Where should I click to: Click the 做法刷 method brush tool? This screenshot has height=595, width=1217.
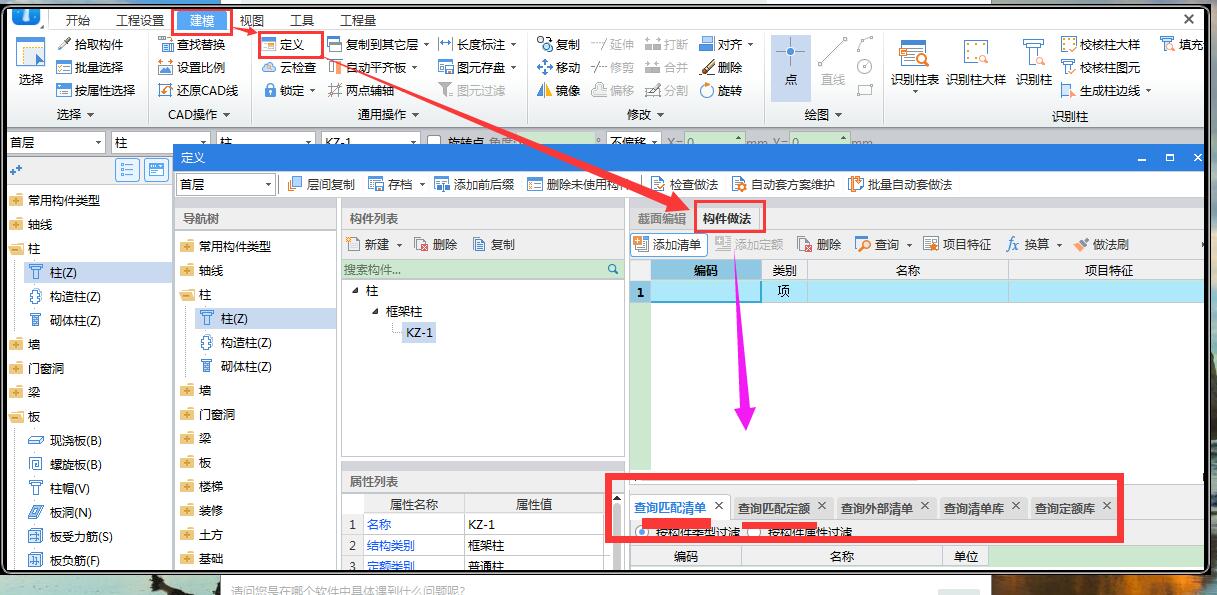1101,244
